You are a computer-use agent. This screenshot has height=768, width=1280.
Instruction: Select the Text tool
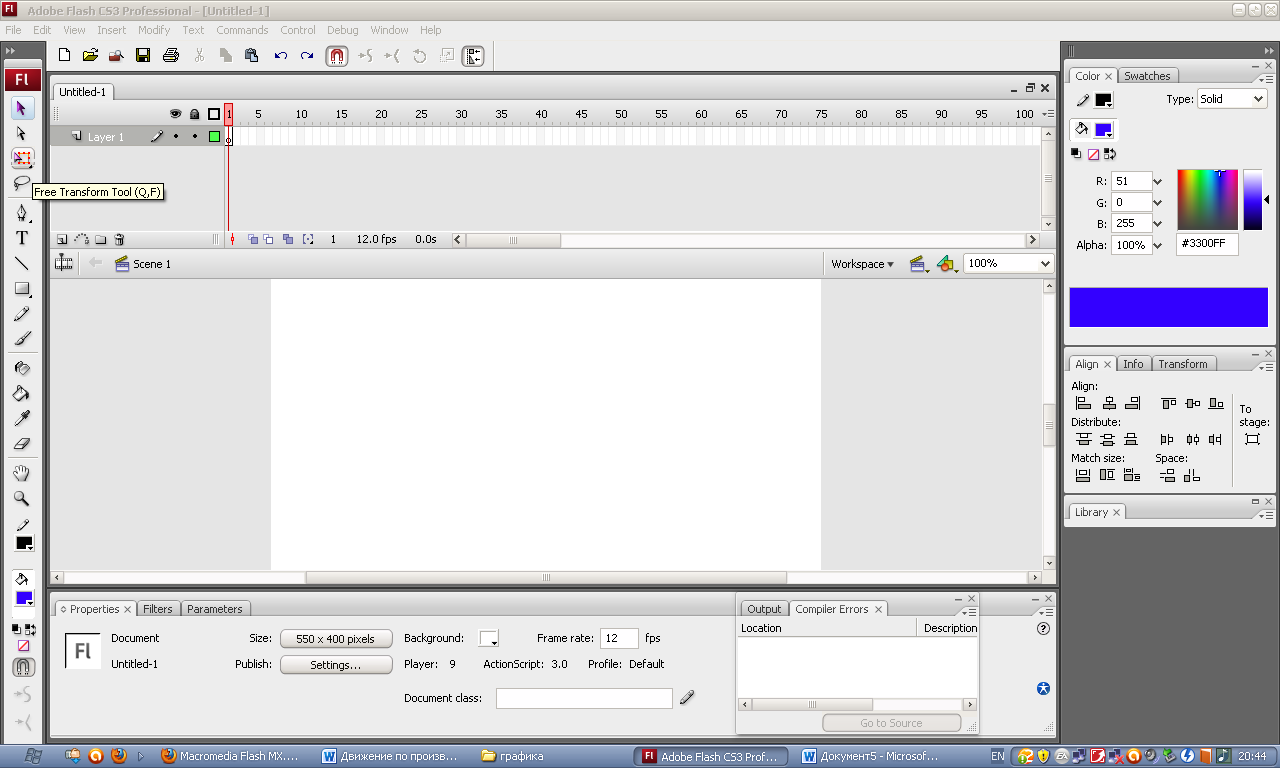22,238
